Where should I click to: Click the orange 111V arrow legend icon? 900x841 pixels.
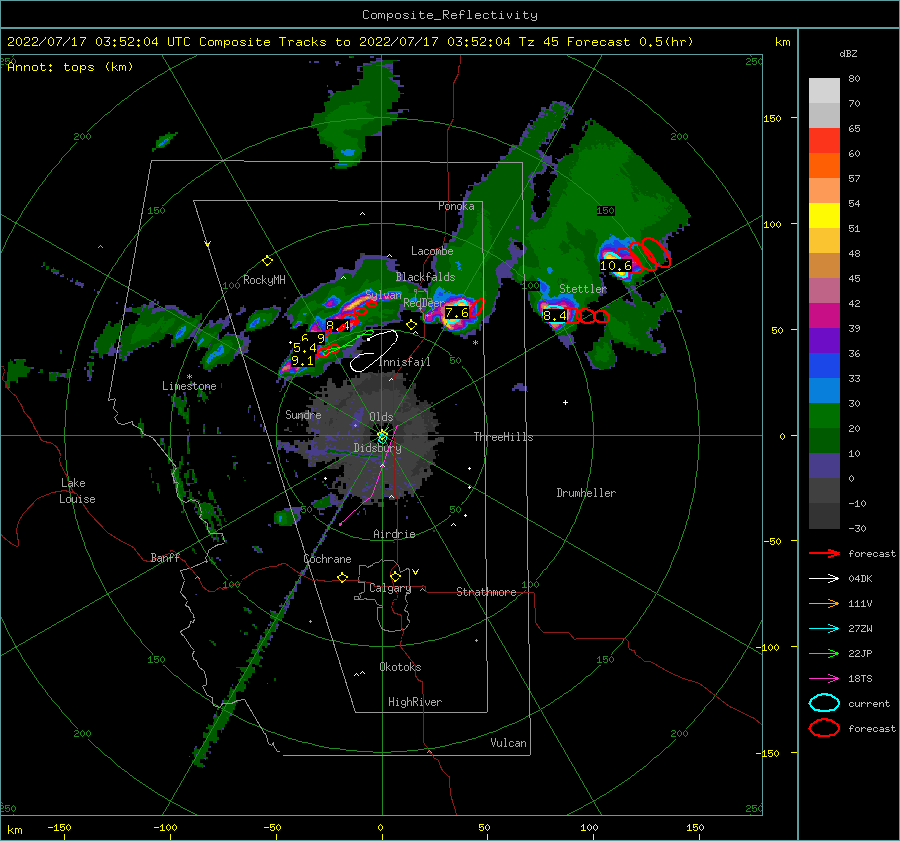point(824,603)
